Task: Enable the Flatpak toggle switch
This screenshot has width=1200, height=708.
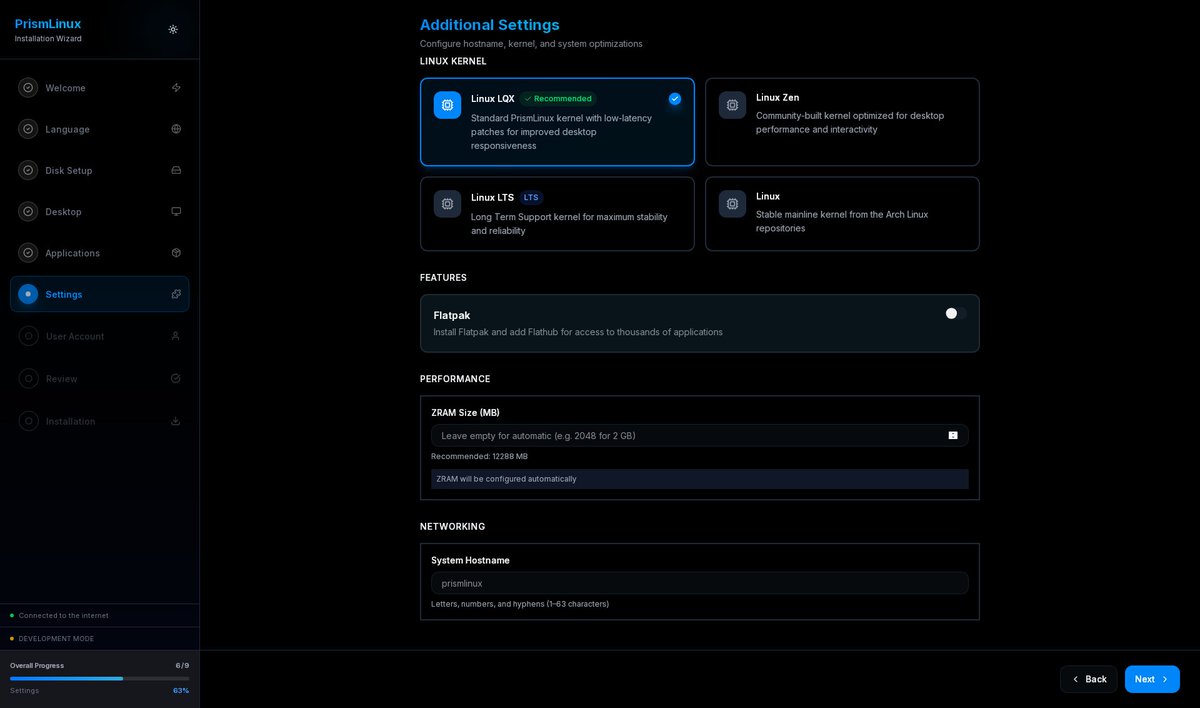Action: (x=955, y=313)
